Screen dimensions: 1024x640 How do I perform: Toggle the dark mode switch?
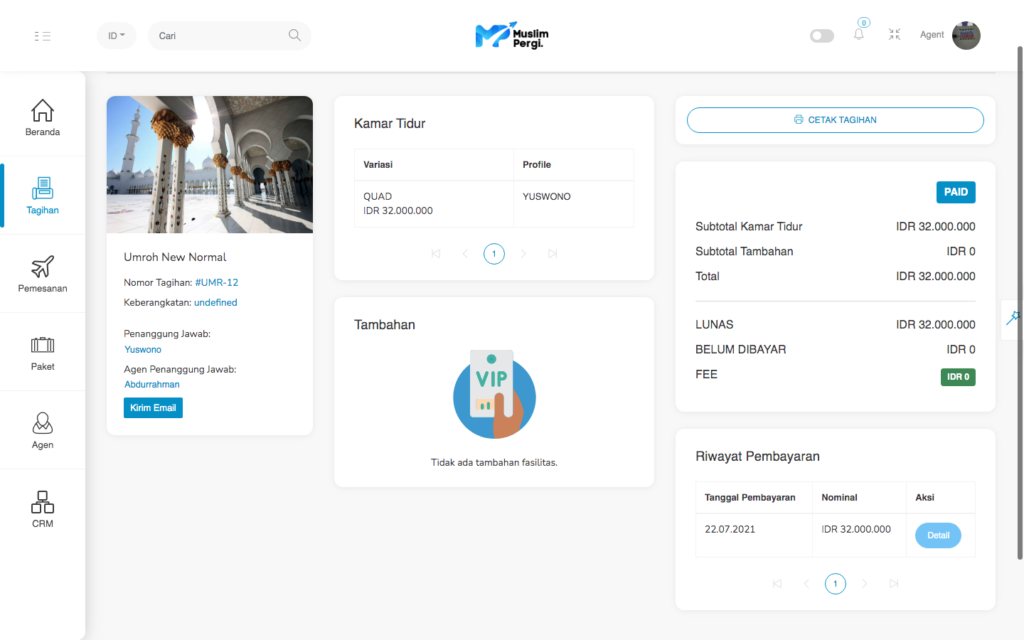click(x=821, y=36)
